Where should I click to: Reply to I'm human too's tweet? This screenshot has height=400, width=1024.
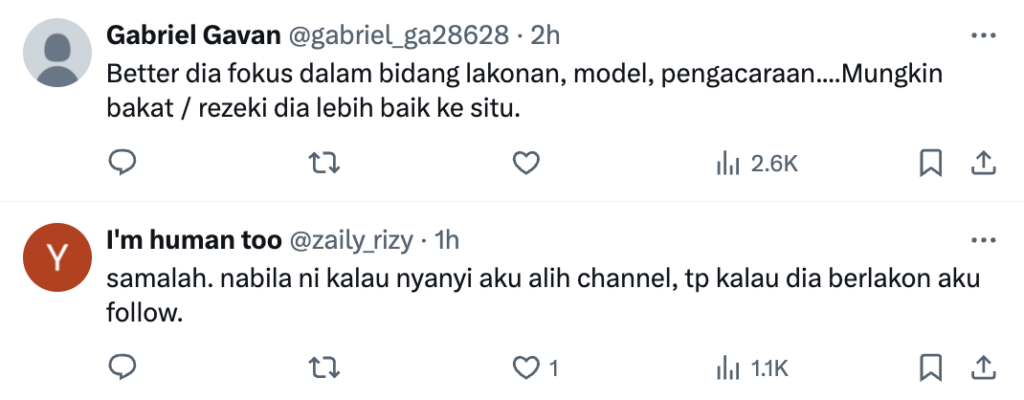pyautogui.click(x=121, y=368)
